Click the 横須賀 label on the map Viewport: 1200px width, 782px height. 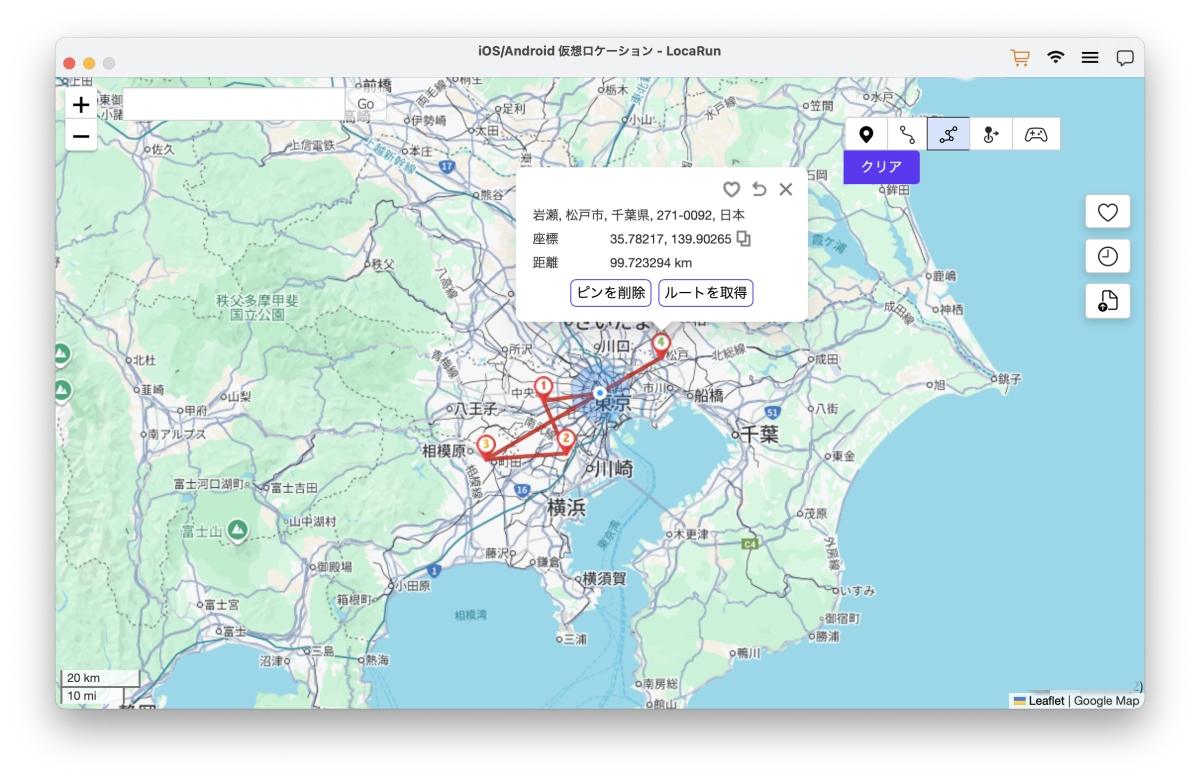pos(606,578)
